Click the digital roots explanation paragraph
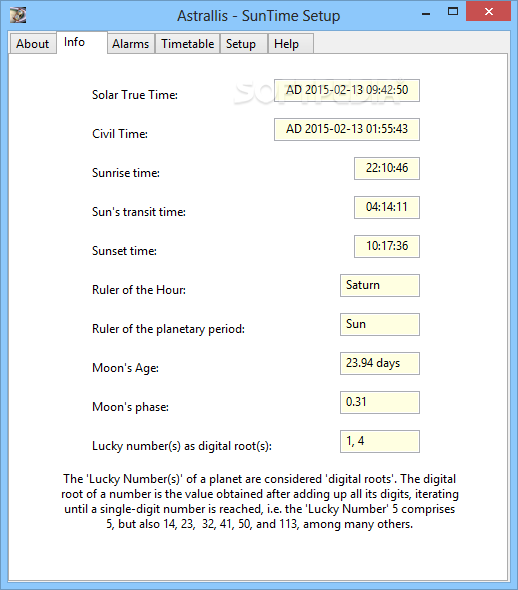The height and width of the screenshot is (590, 518). click(x=260, y=501)
